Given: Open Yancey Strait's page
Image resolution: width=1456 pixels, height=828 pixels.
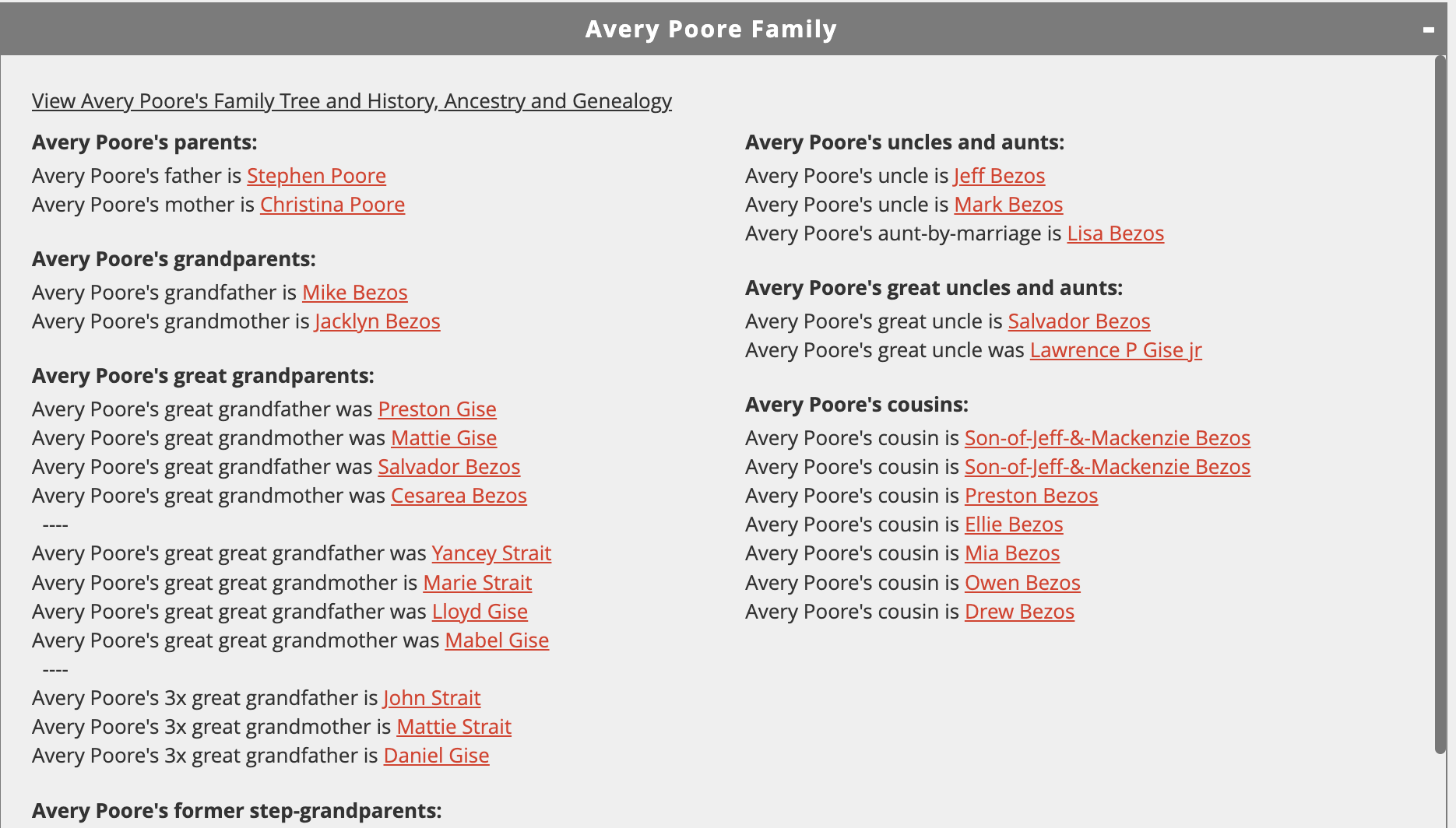Looking at the screenshot, I should 491,553.
